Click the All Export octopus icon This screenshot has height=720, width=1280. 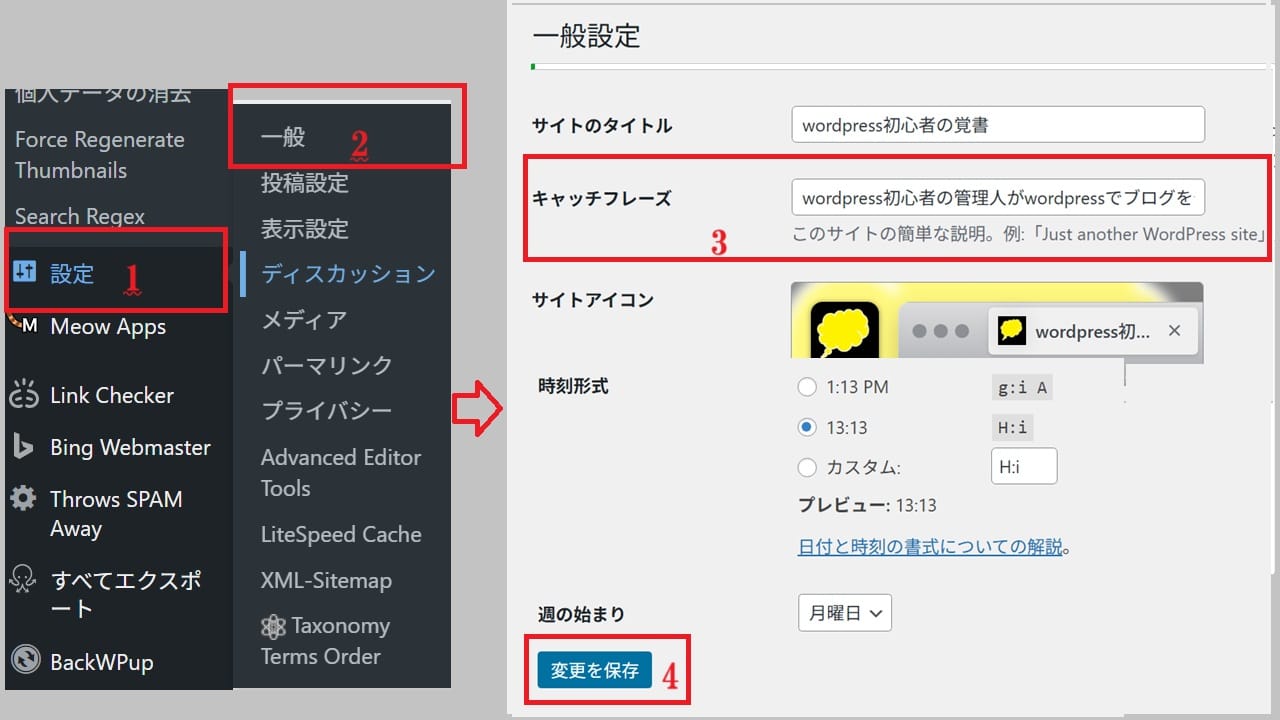click(23, 580)
